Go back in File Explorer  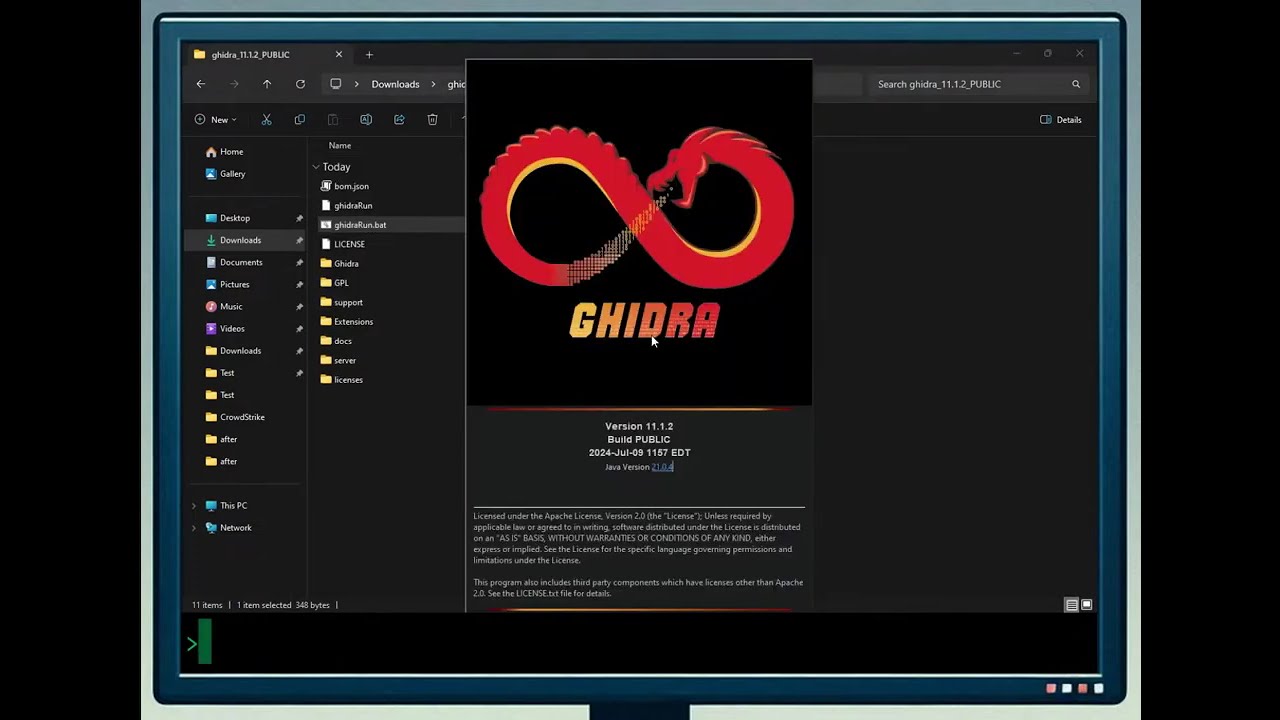200,84
